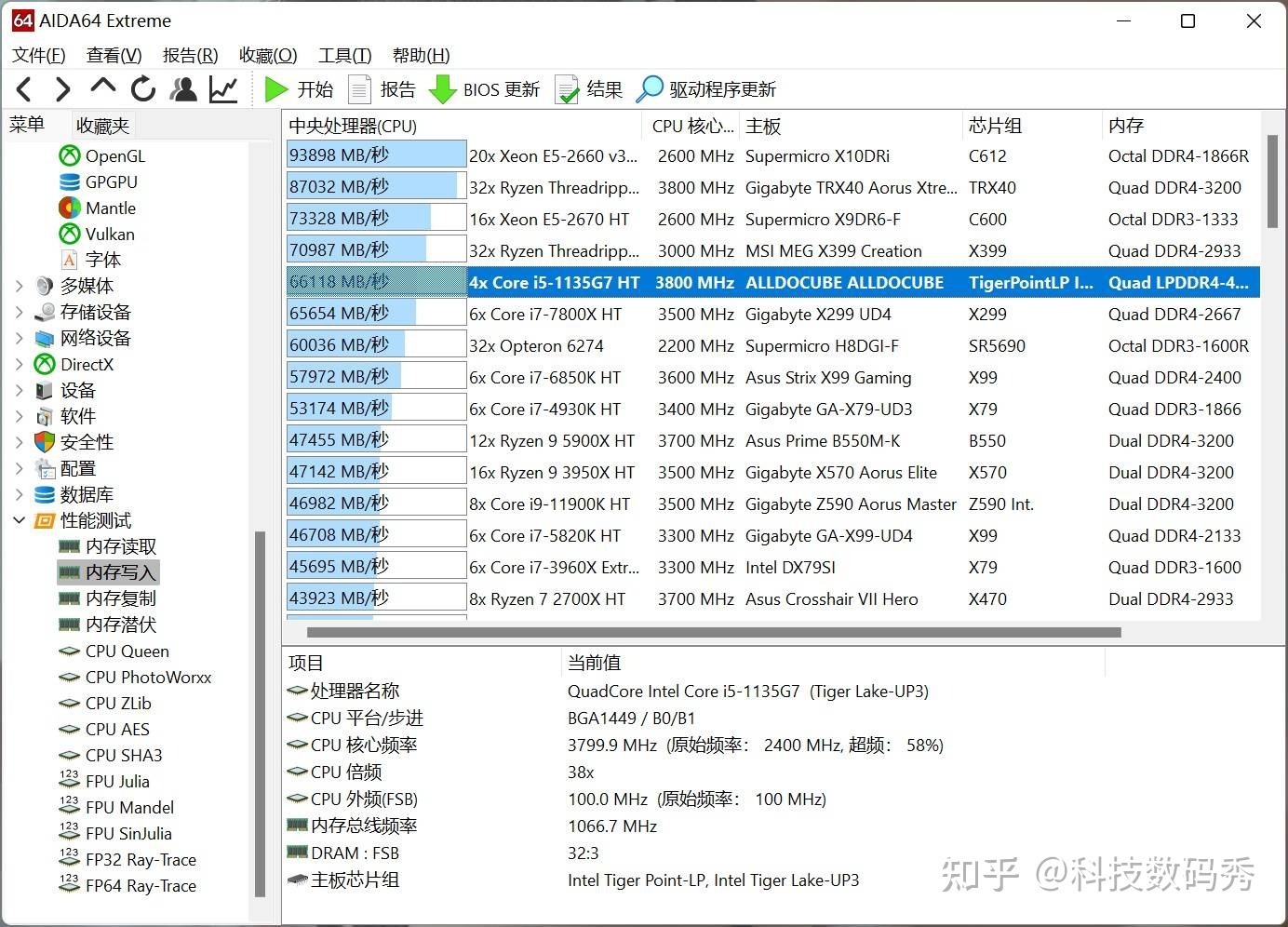
Task: Open BIOS 更新 download icon
Action: point(443,89)
